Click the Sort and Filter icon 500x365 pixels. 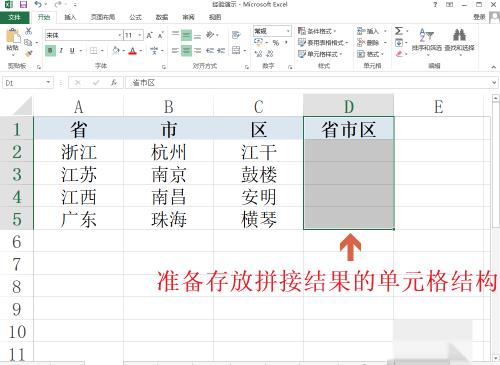tap(426, 35)
